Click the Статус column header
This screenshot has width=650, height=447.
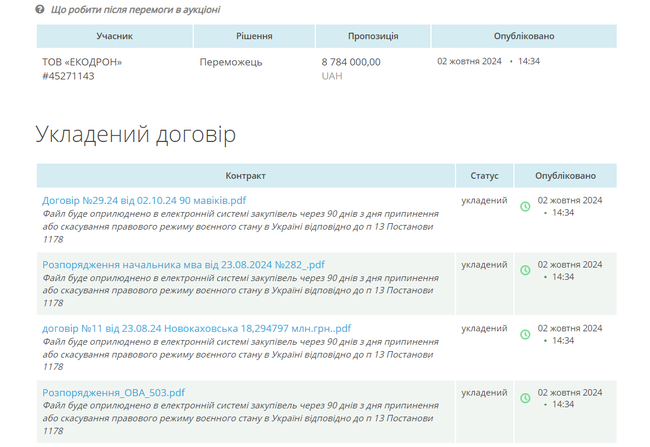click(x=484, y=175)
